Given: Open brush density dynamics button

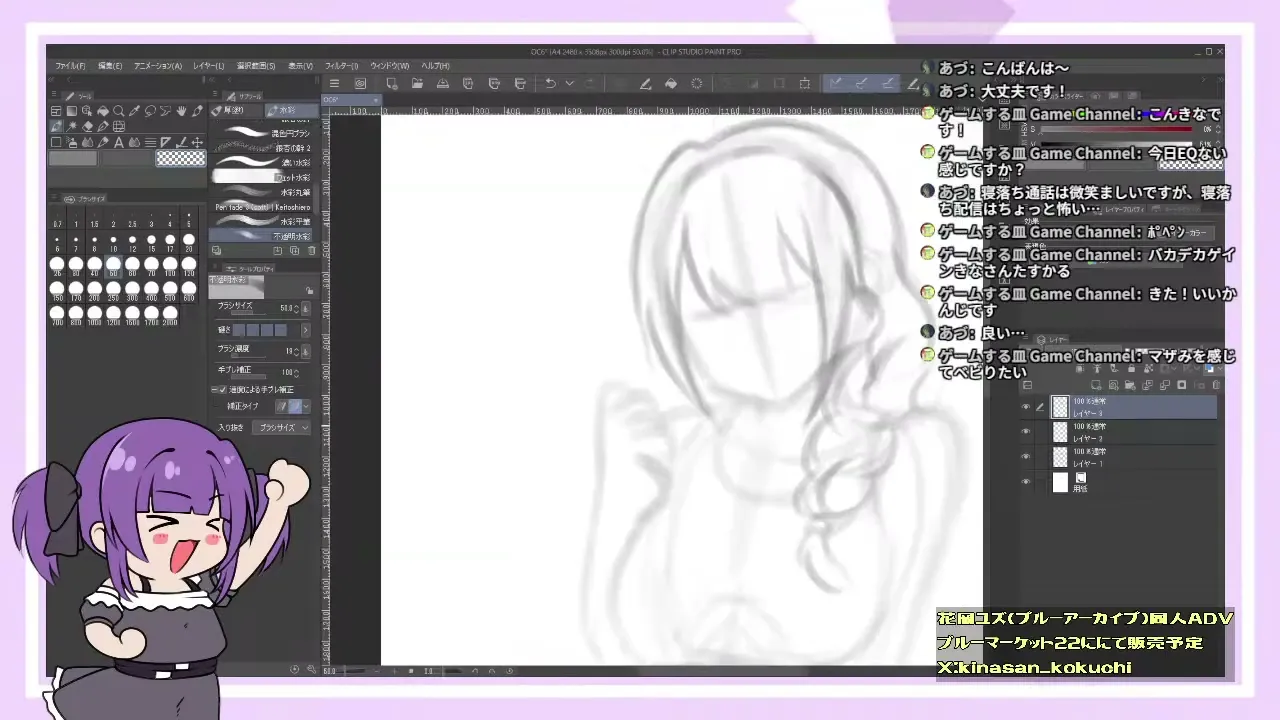Looking at the screenshot, I should [305, 351].
